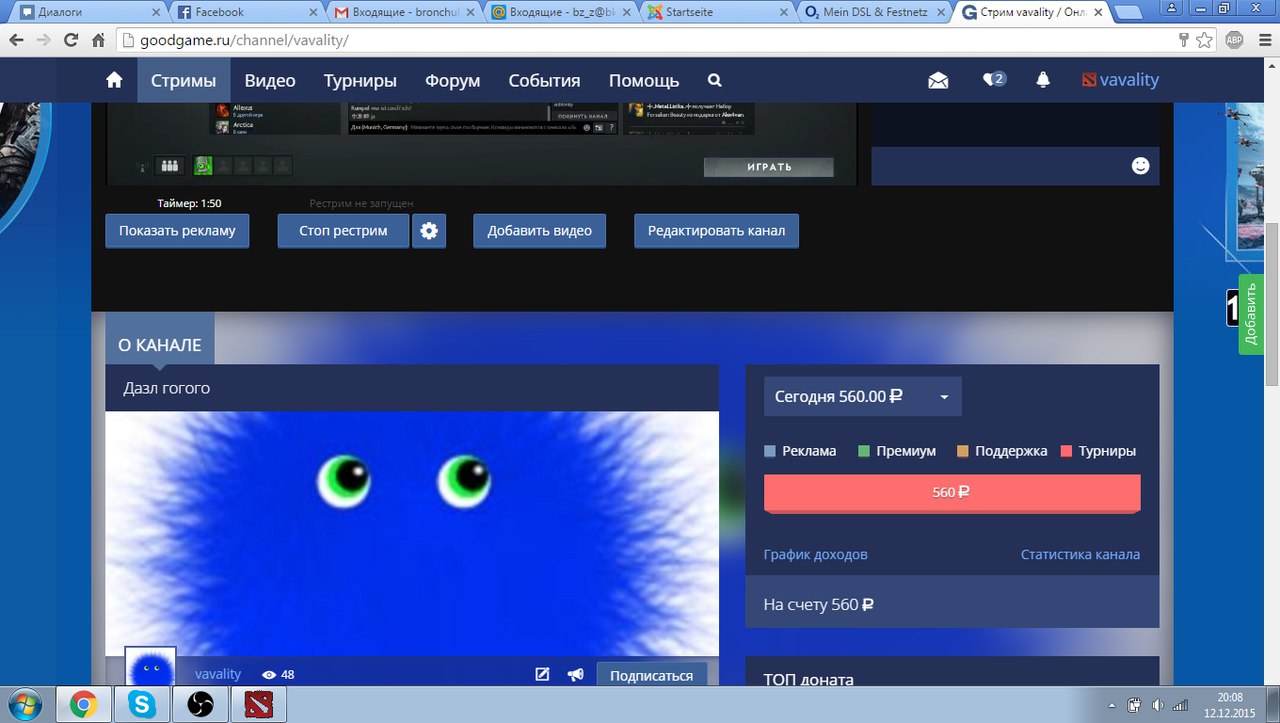Viewport: 1280px width, 723px height.
Task: Open the messages envelope icon
Action: pyautogui.click(x=938, y=80)
